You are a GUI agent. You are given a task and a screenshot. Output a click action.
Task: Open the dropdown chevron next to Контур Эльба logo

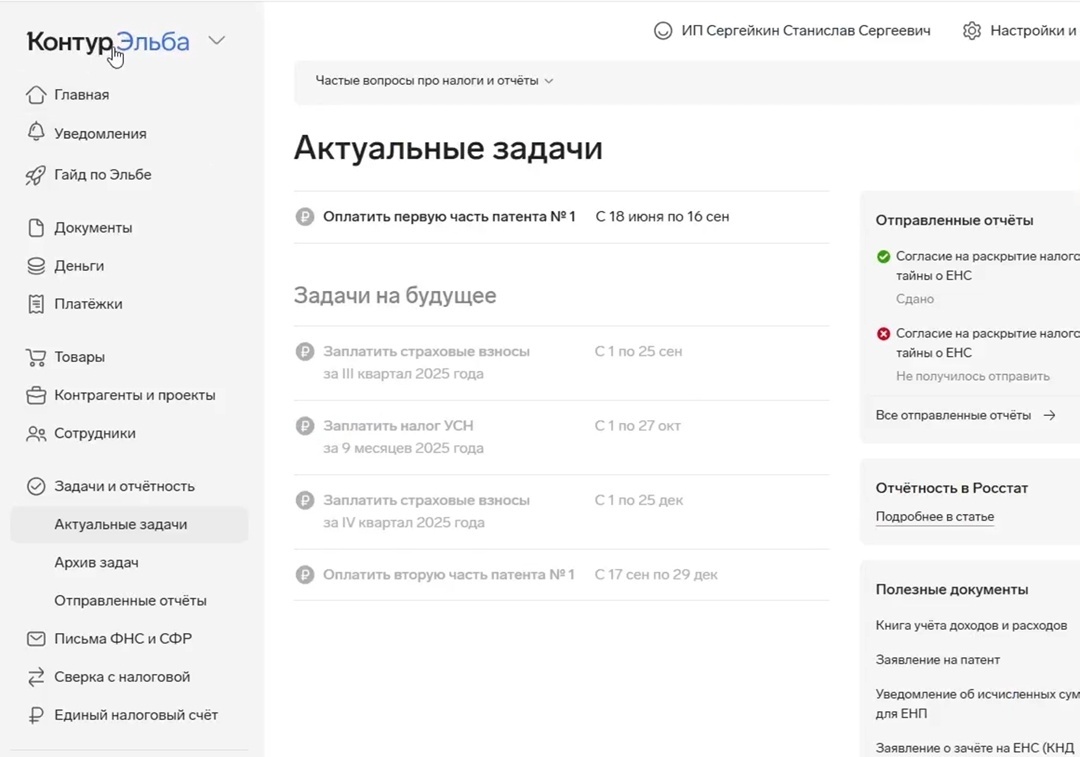point(216,41)
